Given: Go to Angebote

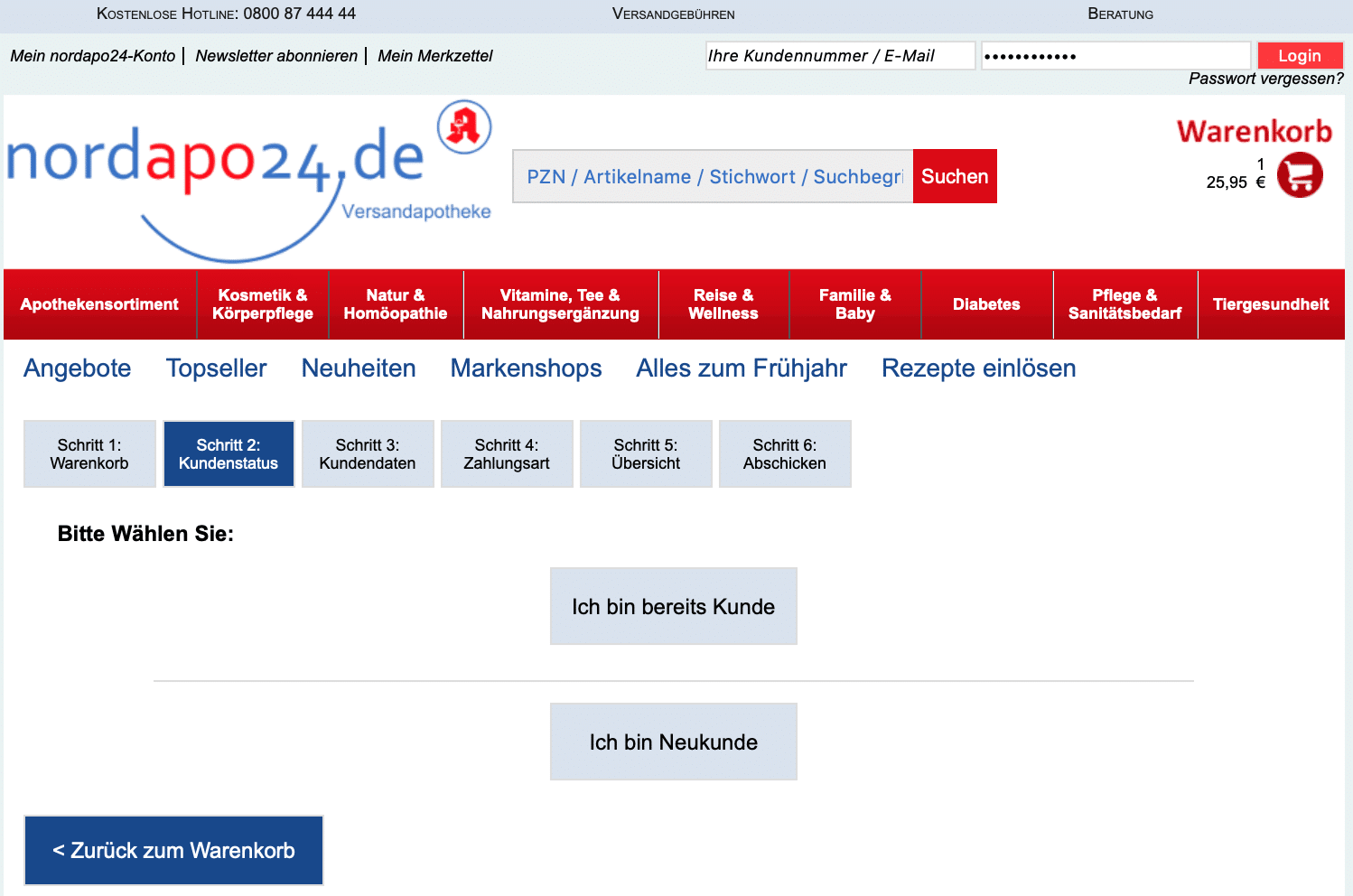Looking at the screenshot, I should (x=78, y=369).
